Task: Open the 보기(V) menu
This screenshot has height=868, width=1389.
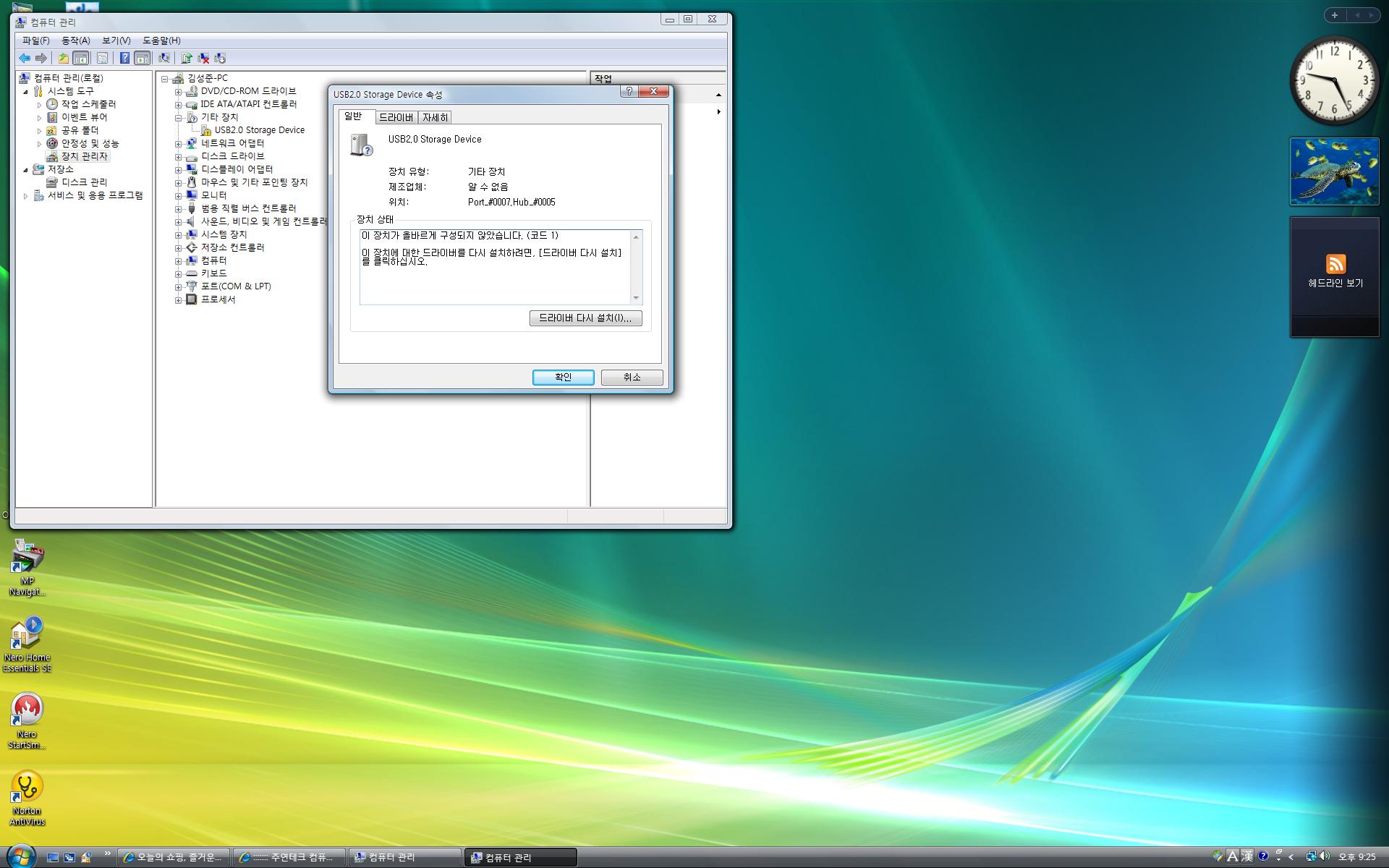Action: [x=116, y=41]
